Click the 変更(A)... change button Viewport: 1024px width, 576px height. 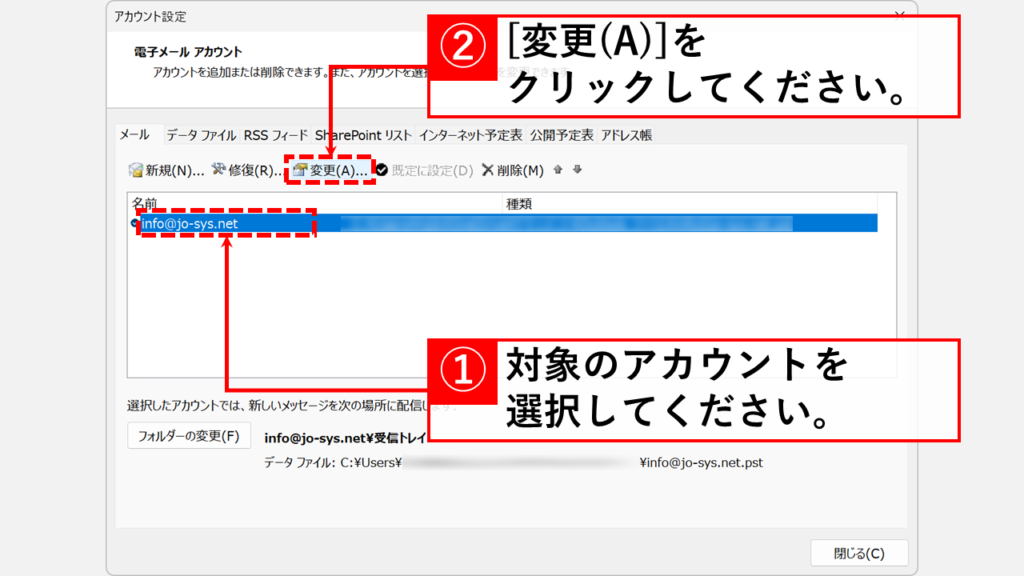coord(330,170)
